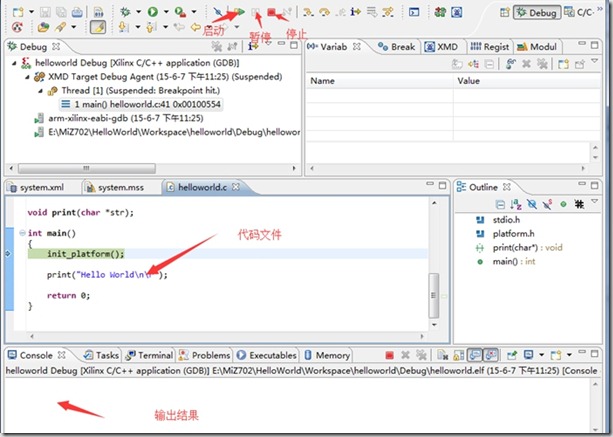Click Variables Show Type Names icon

tap(457, 64)
